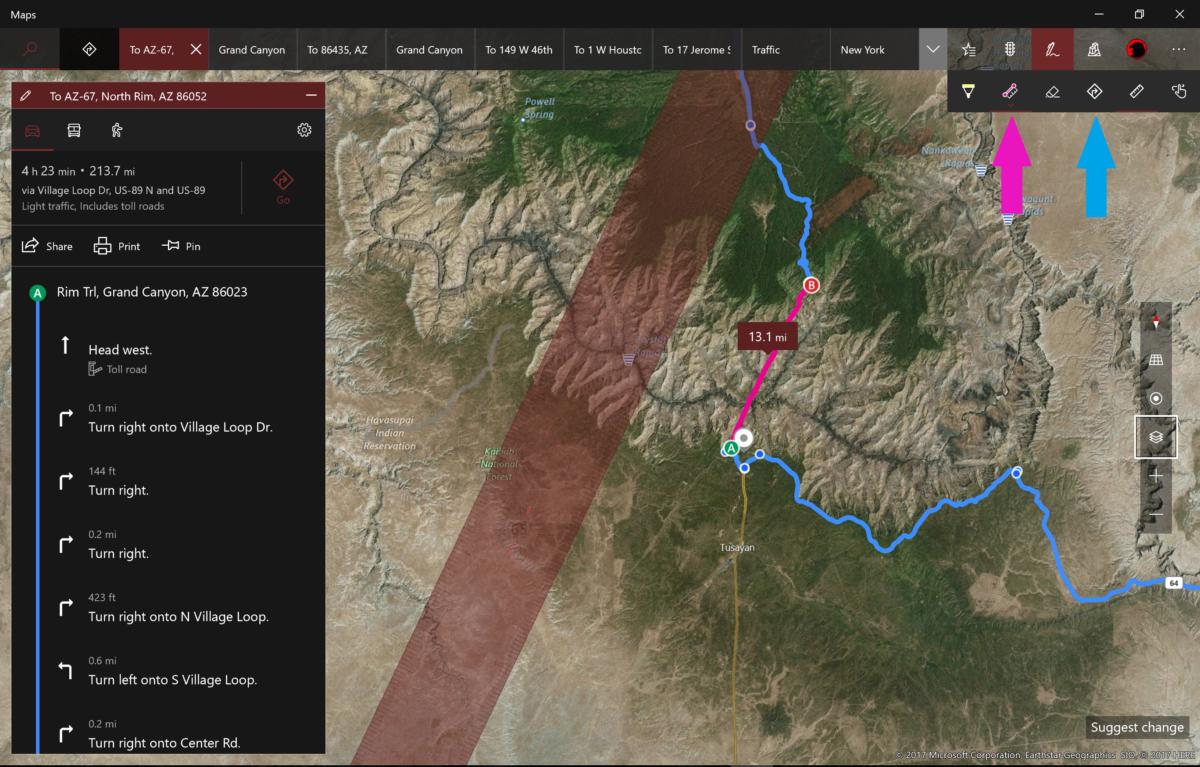Expand the tabs overflow chevron
The image size is (1200, 767).
click(x=933, y=49)
